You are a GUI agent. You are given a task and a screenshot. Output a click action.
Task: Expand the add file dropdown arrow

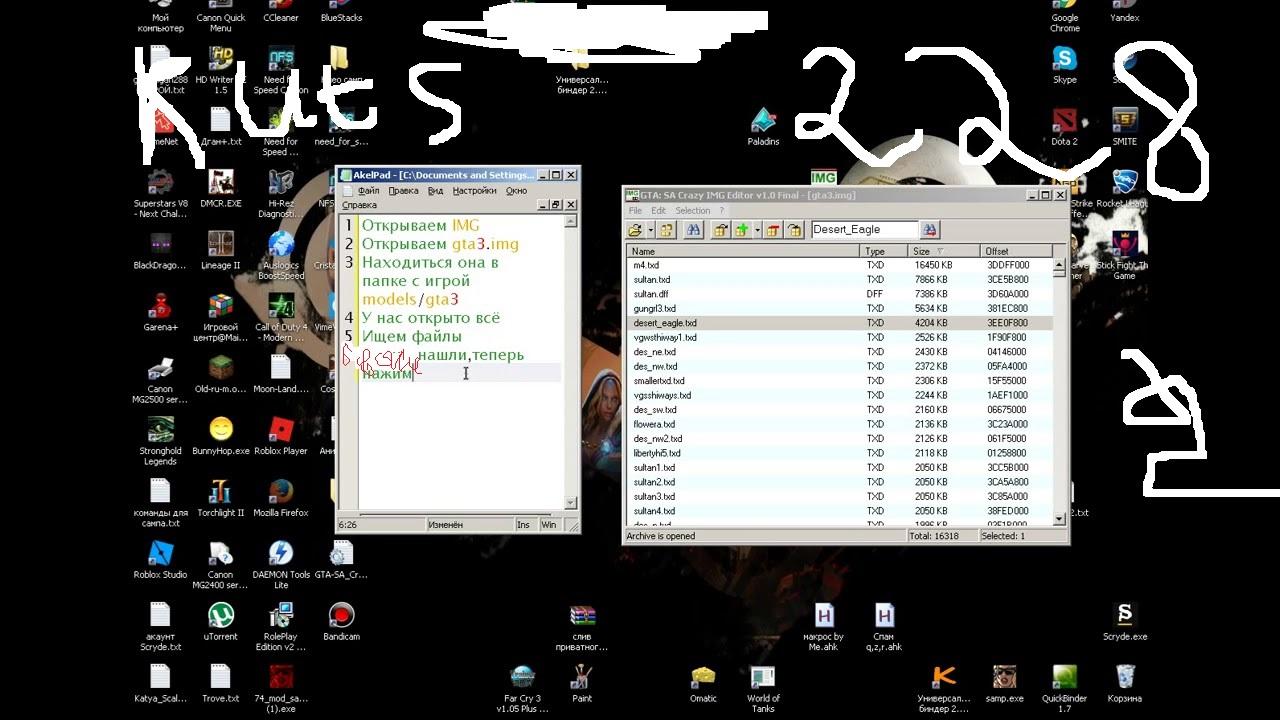[x=757, y=230]
